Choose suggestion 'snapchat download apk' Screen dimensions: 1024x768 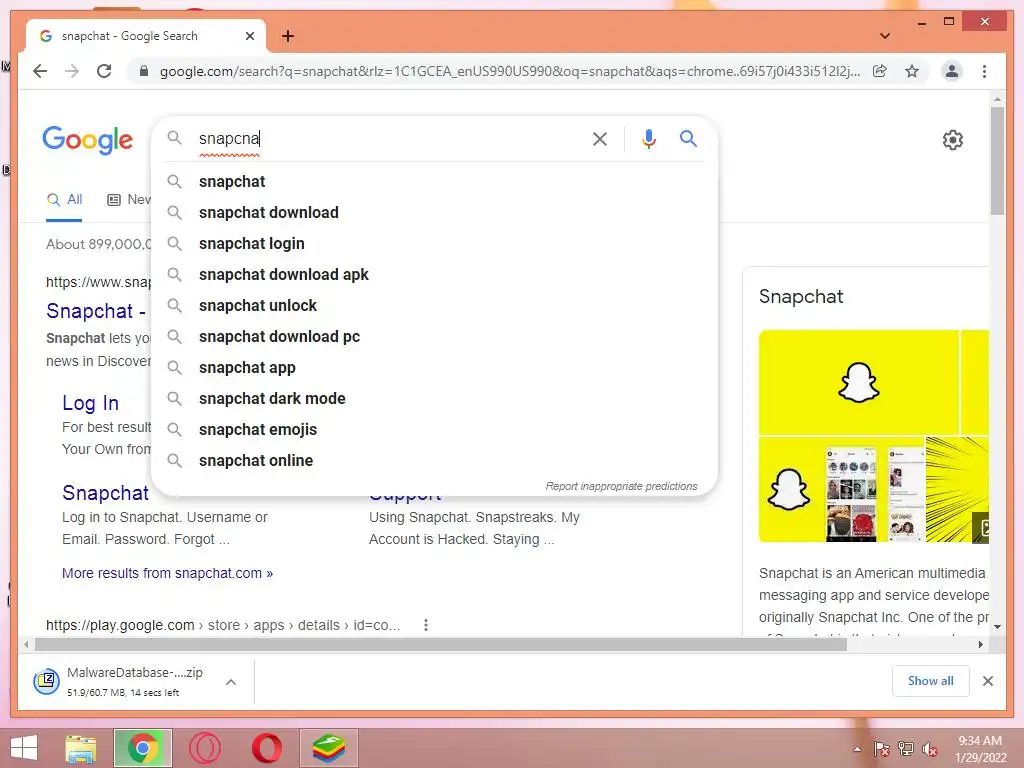coord(434,274)
